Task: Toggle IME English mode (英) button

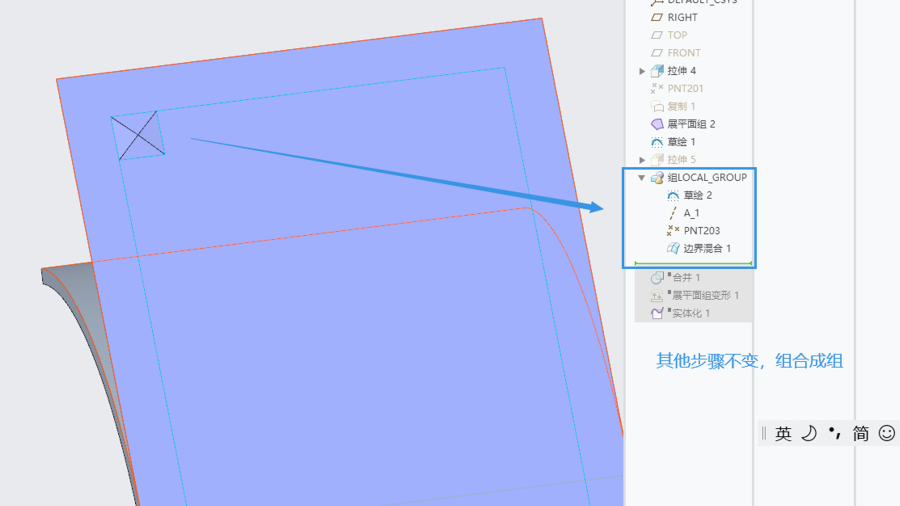Action: coord(783,433)
